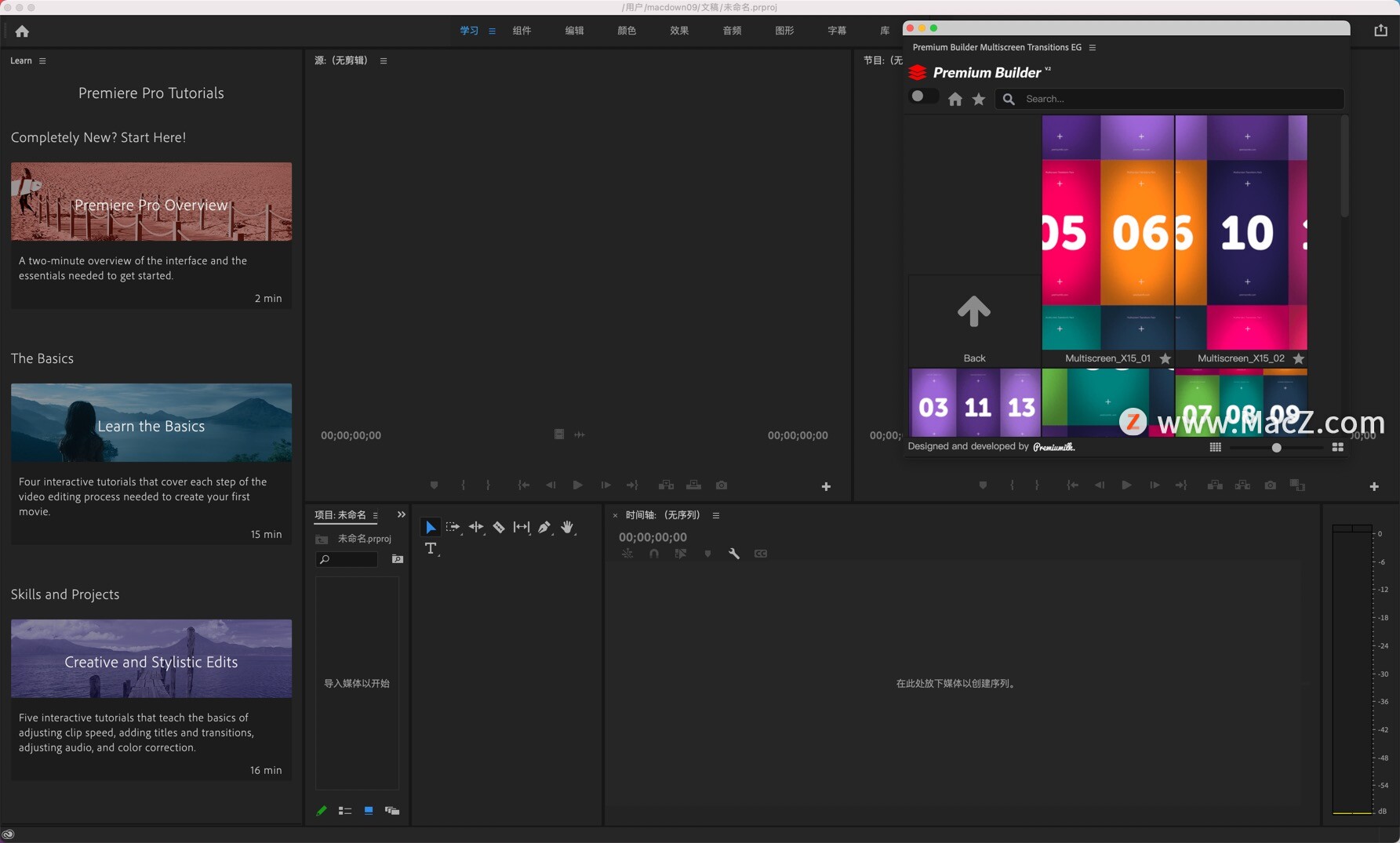Click Go to In in Source monitor
Screen dimensions: 1400x843
(523, 485)
